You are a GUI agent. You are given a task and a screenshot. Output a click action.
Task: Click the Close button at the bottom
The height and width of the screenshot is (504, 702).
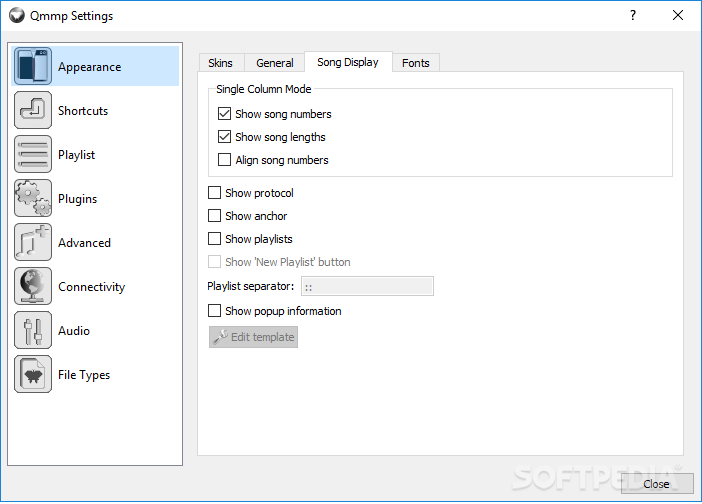[x=656, y=484]
